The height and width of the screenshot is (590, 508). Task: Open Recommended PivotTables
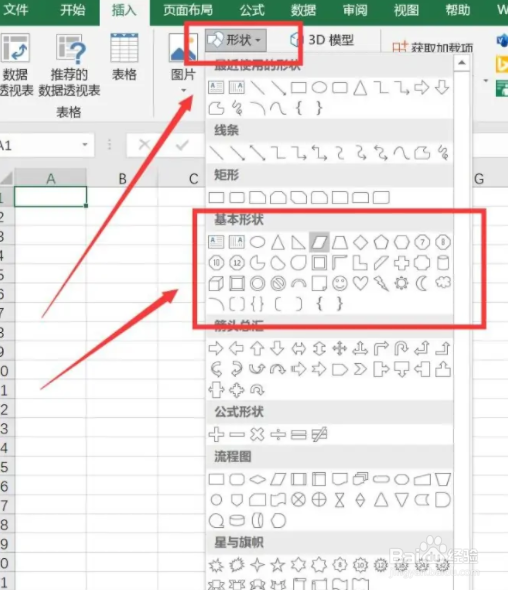pyautogui.click(x=69, y=64)
